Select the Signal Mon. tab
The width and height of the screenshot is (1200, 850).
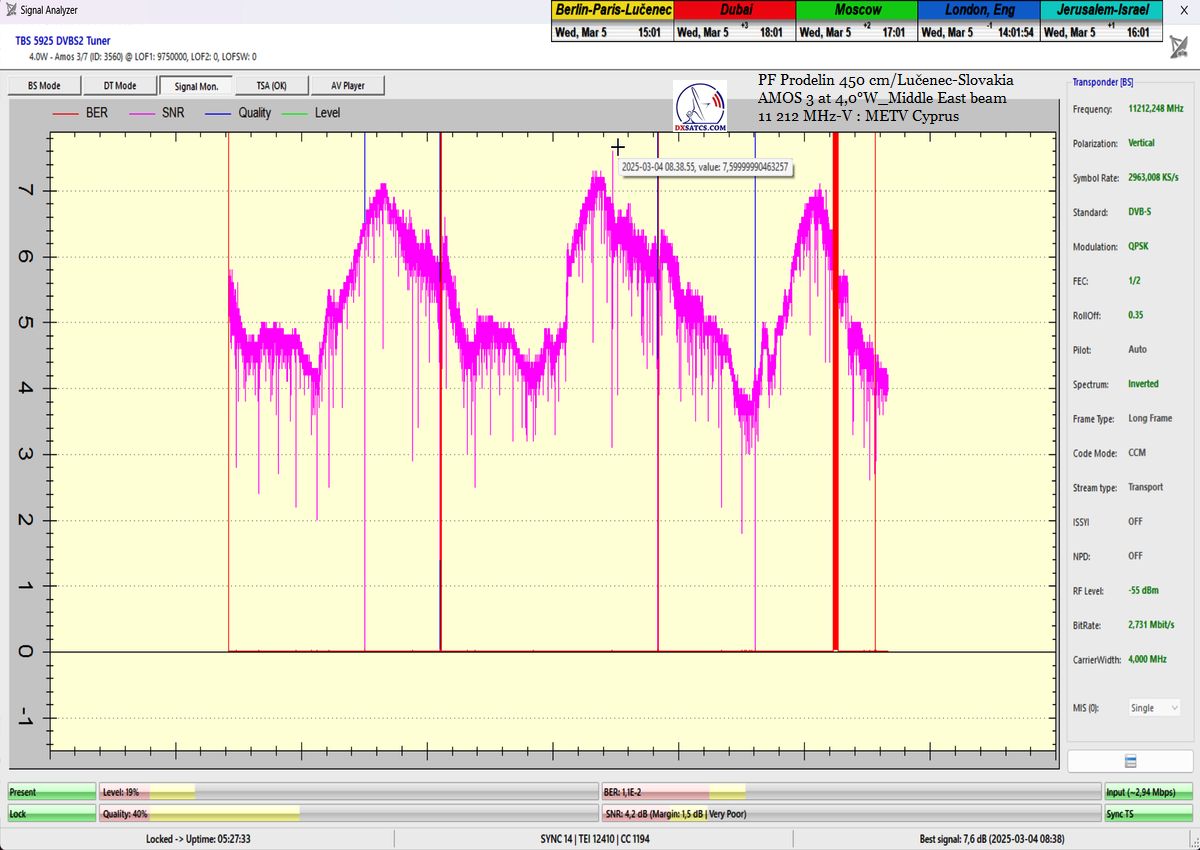coord(196,86)
